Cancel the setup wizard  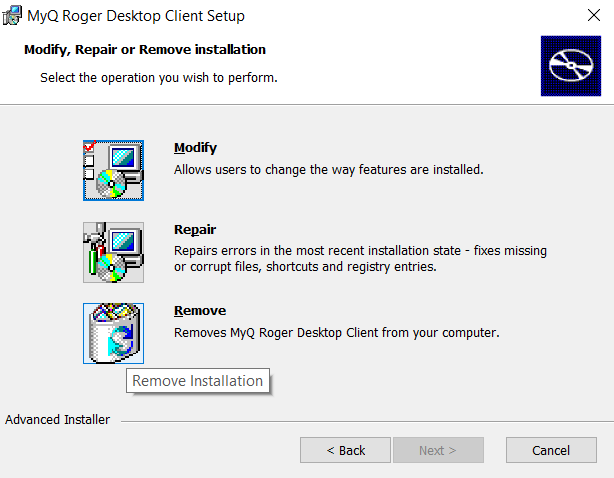point(551,450)
